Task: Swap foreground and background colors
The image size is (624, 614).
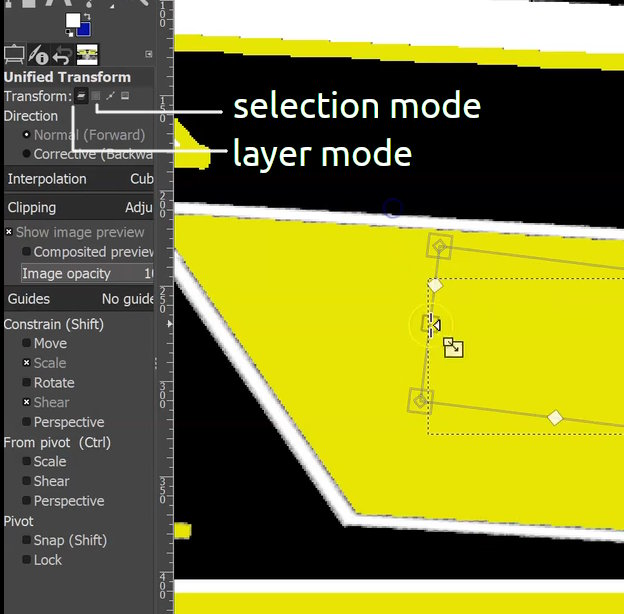Action: [87, 17]
